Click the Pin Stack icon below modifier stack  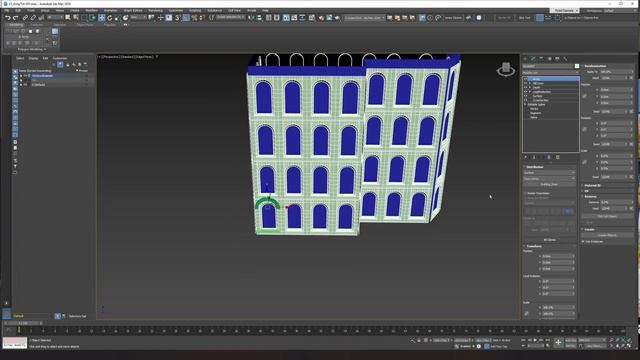(526, 157)
